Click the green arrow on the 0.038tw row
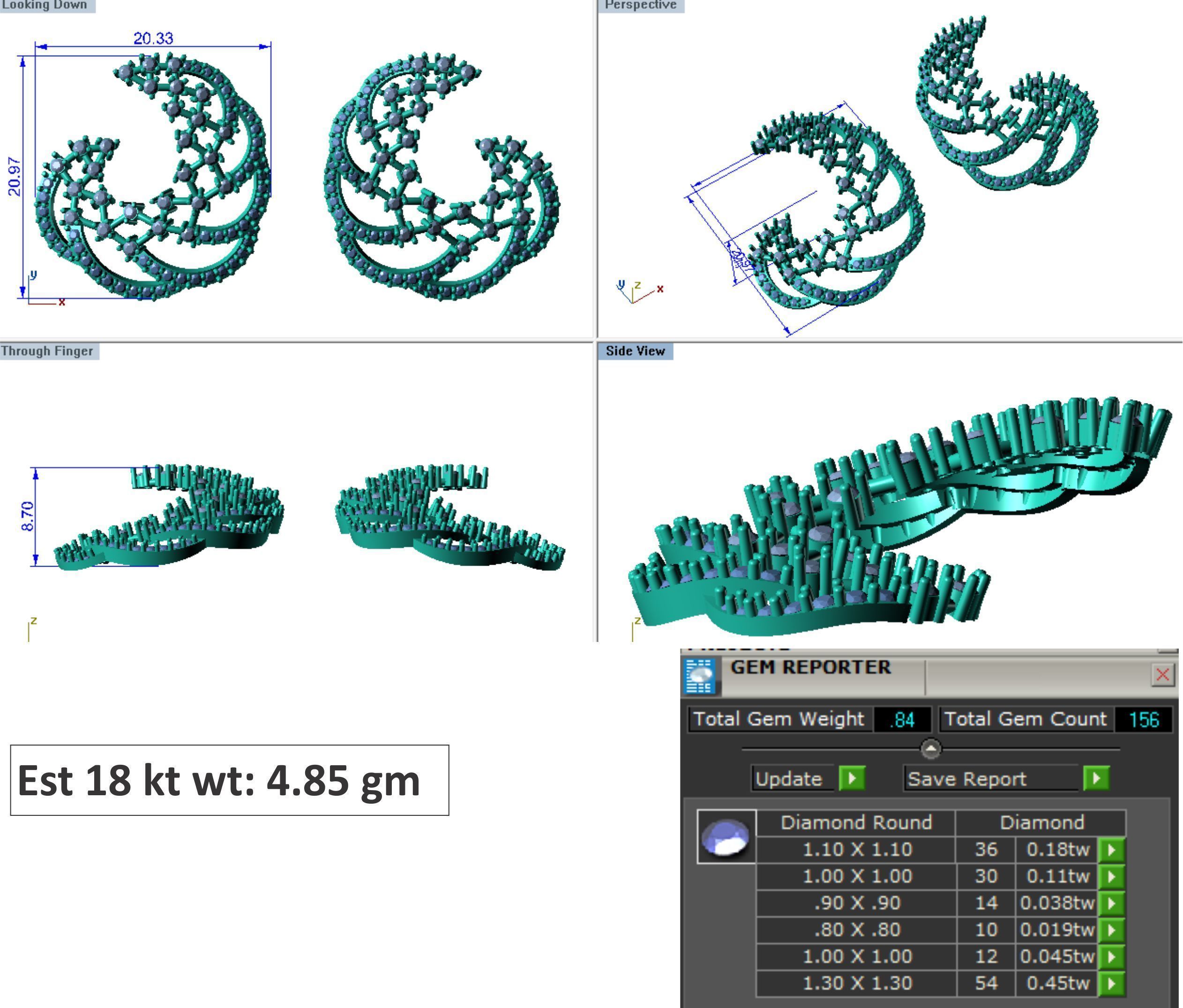This screenshot has height=1008, width=1183. [1112, 903]
